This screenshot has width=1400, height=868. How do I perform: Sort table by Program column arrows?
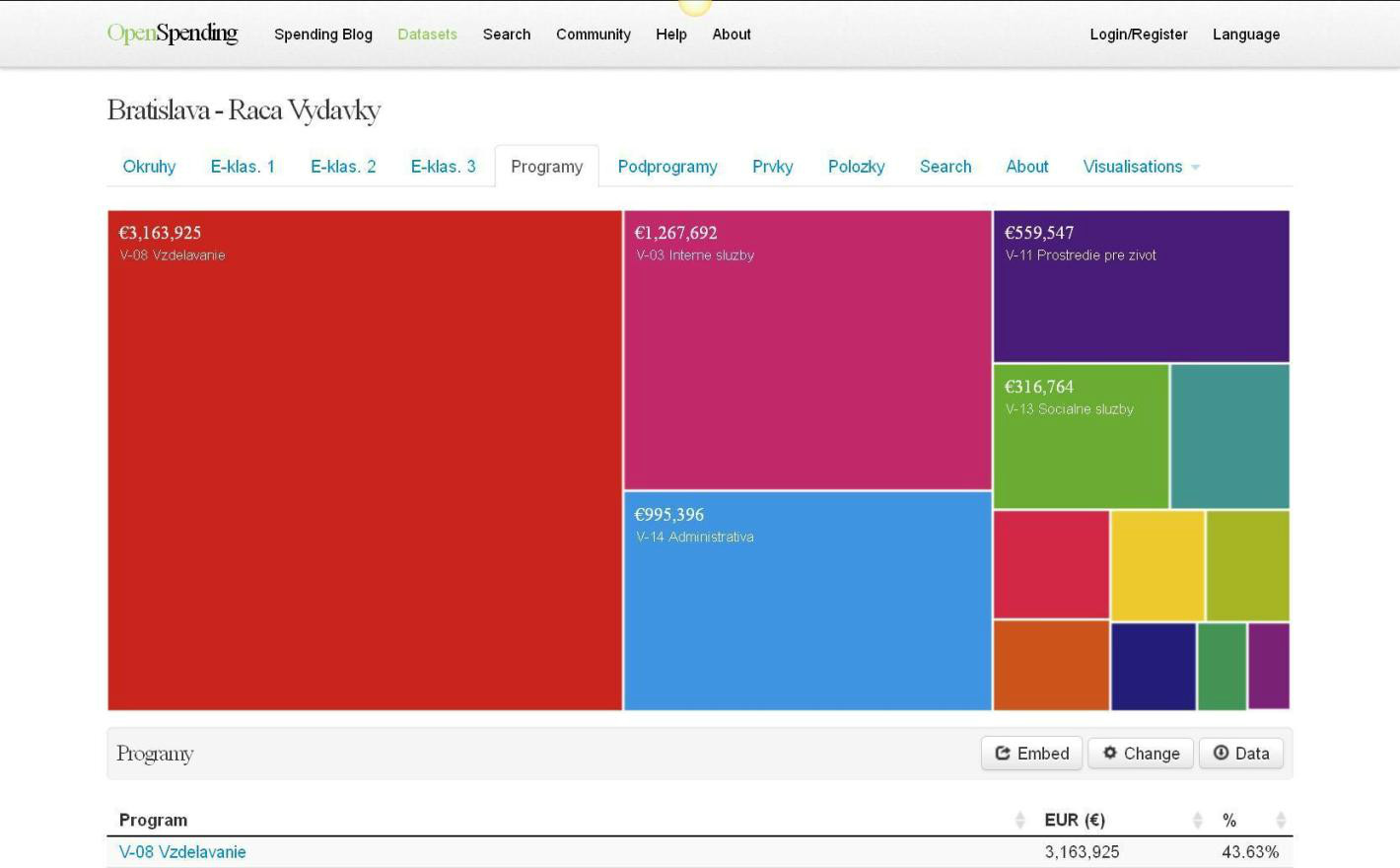1019,820
